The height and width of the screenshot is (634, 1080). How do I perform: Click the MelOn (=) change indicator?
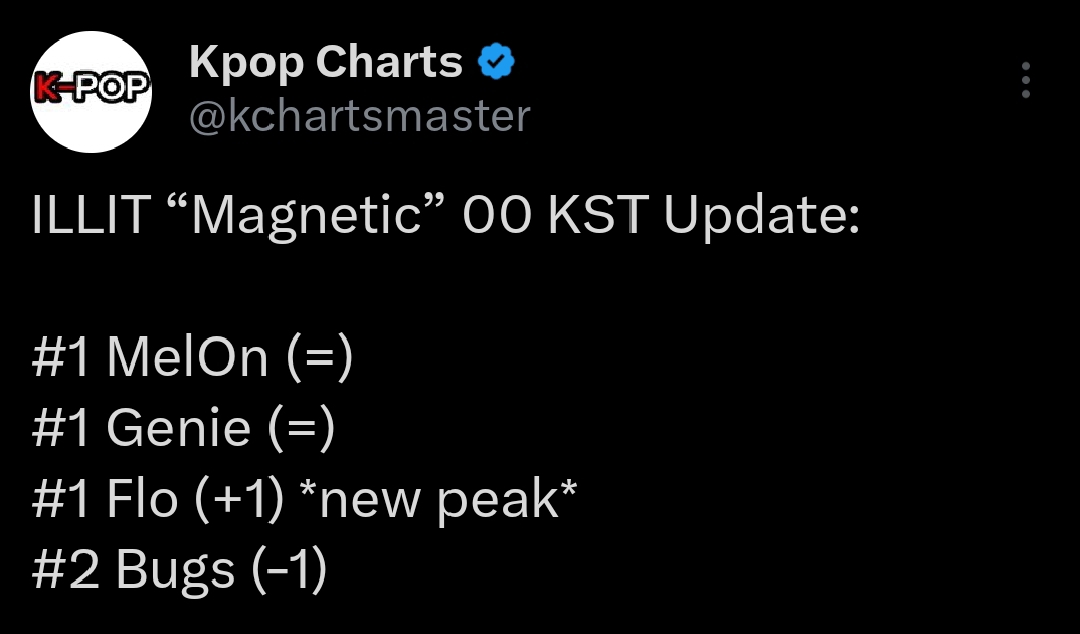(x=320, y=357)
